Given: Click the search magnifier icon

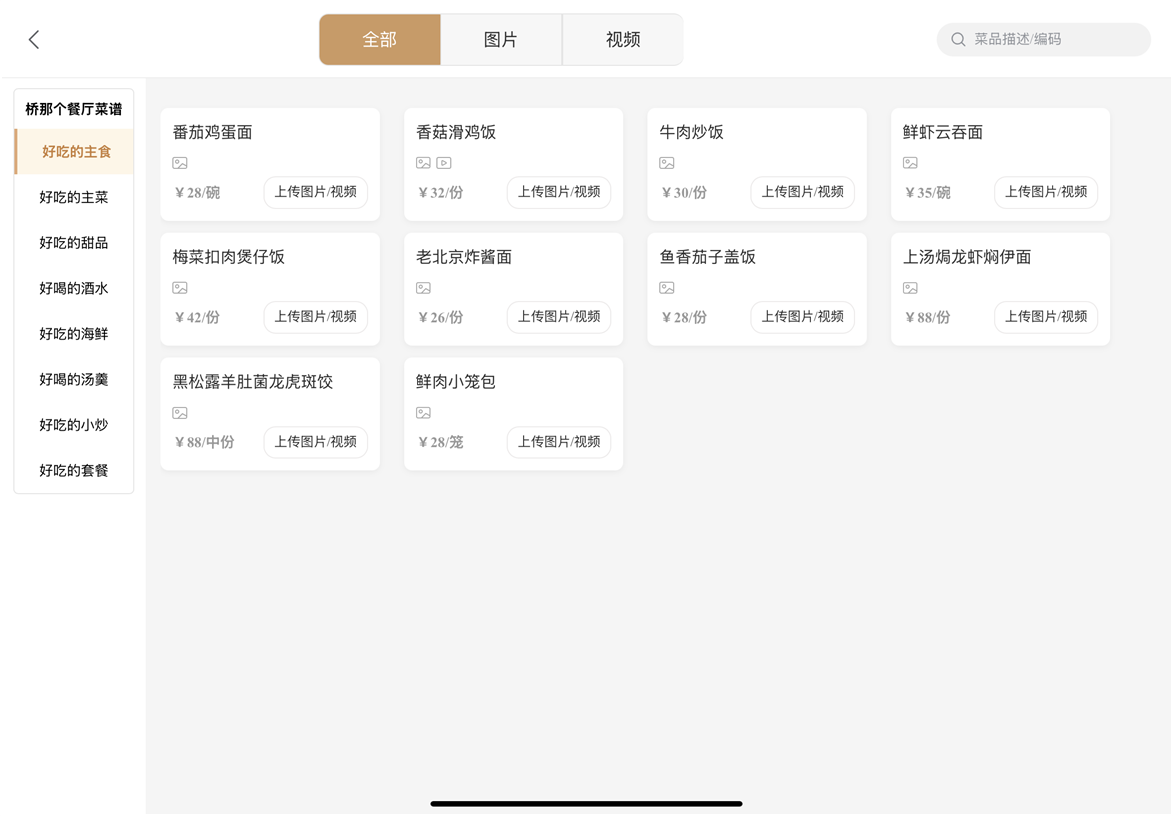Looking at the screenshot, I should [958, 40].
